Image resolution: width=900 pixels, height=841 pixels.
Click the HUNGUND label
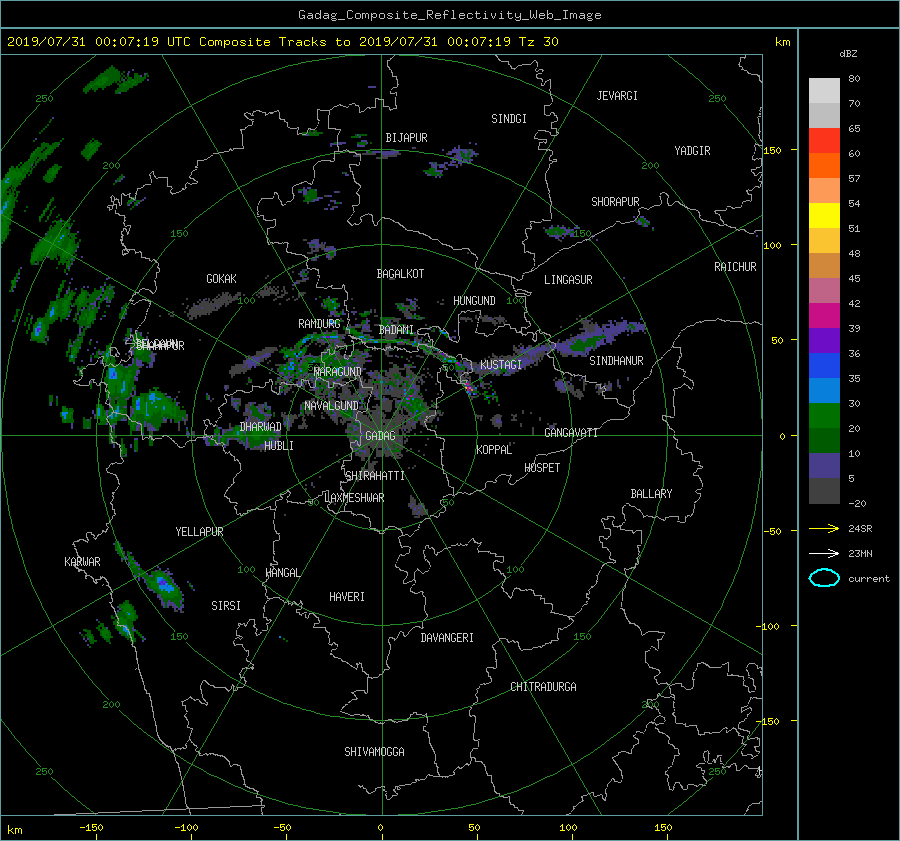[x=474, y=301]
